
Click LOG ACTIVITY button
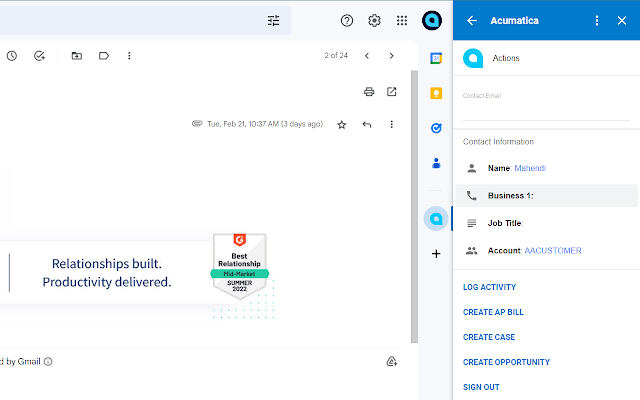489,287
